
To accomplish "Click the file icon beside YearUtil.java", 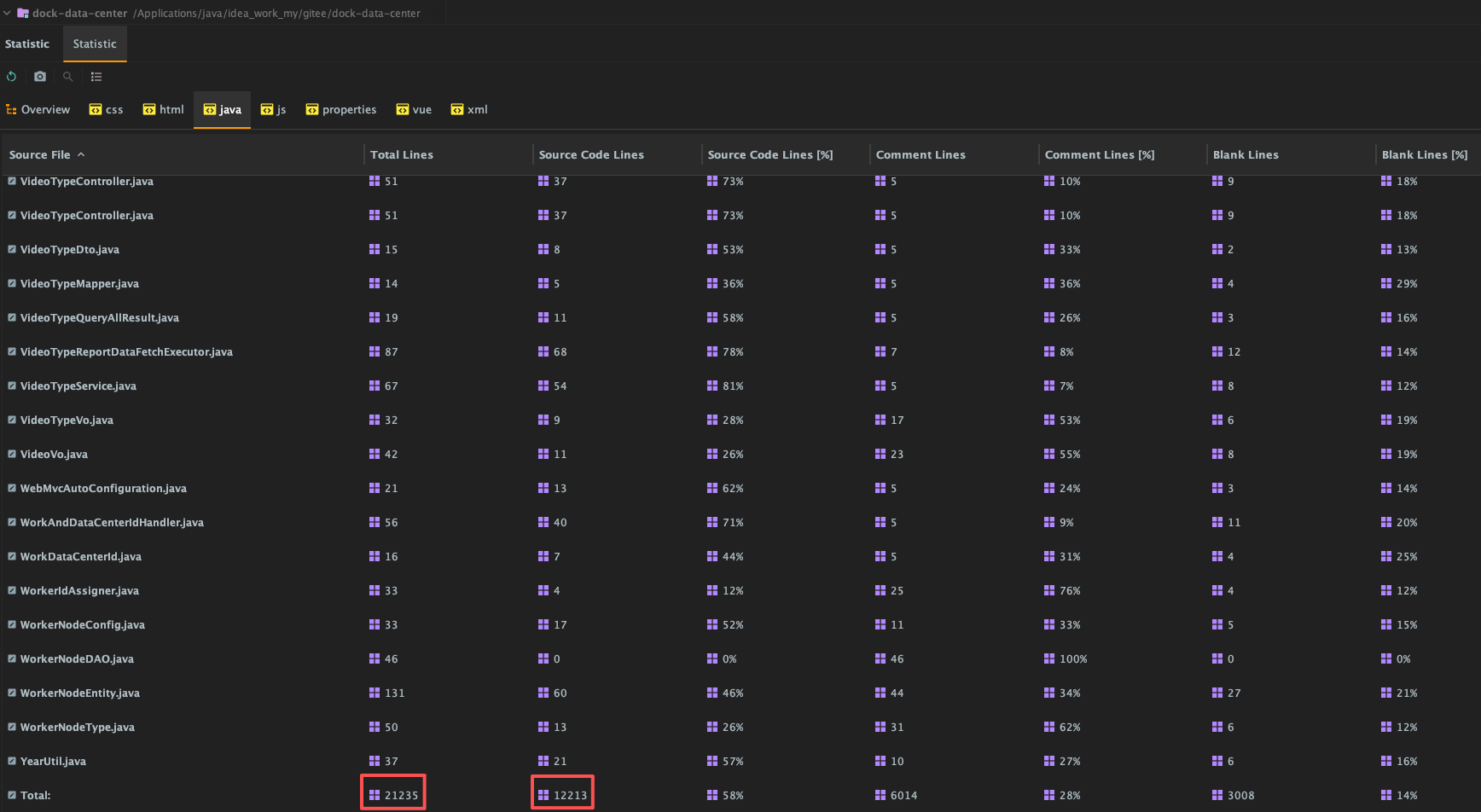I will (12, 761).
